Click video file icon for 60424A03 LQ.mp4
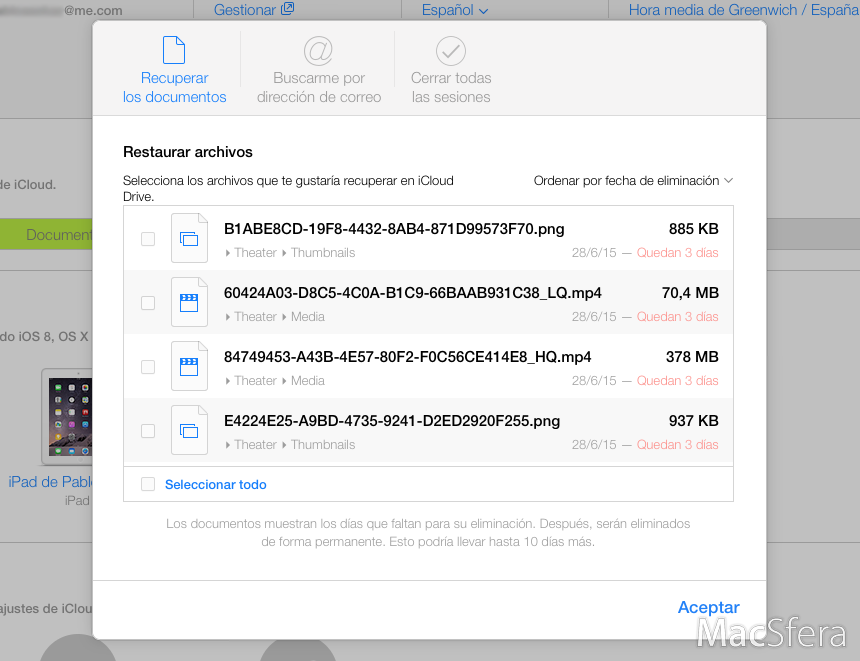This screenshot has width=860, height=661. pyautogui.click(x=189, y=302)
